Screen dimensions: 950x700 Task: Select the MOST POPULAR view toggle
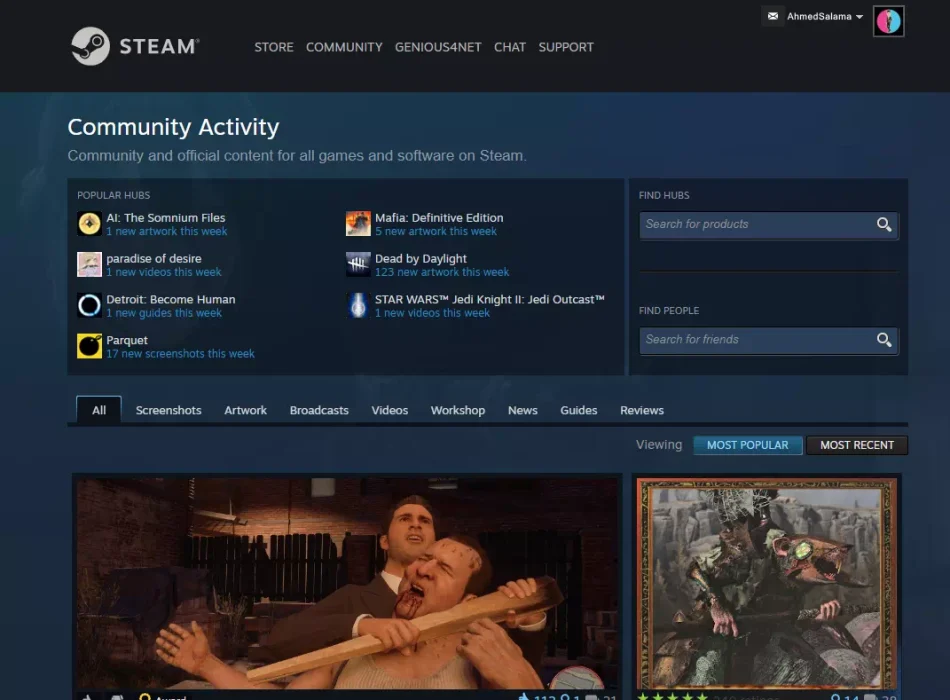748,445
